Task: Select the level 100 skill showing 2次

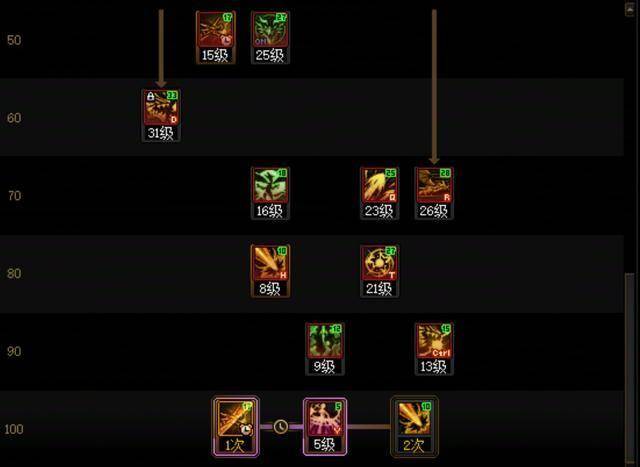Action: pyautogui.click(x=415, y=426)
